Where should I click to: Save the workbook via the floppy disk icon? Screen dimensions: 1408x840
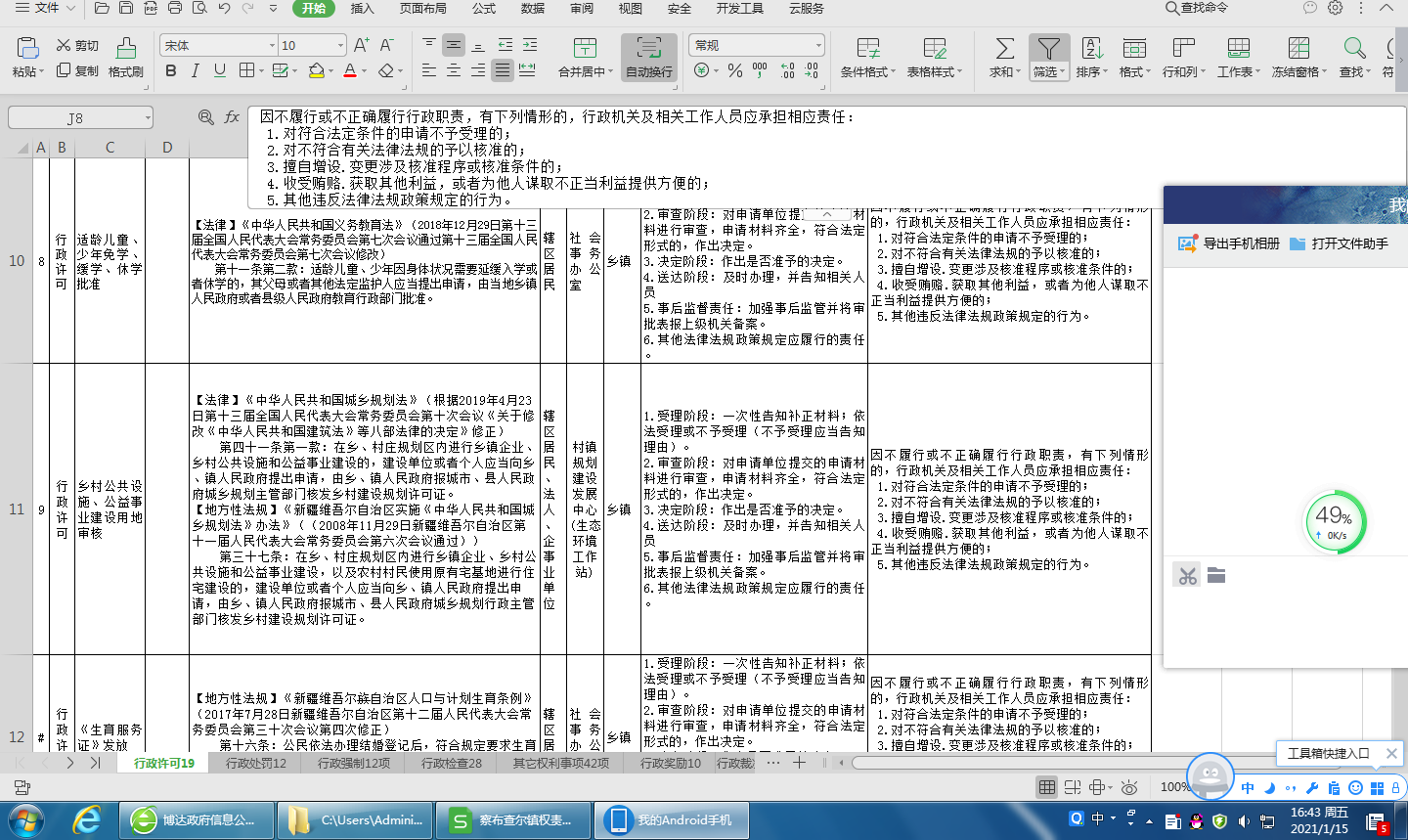coord(126,9)
